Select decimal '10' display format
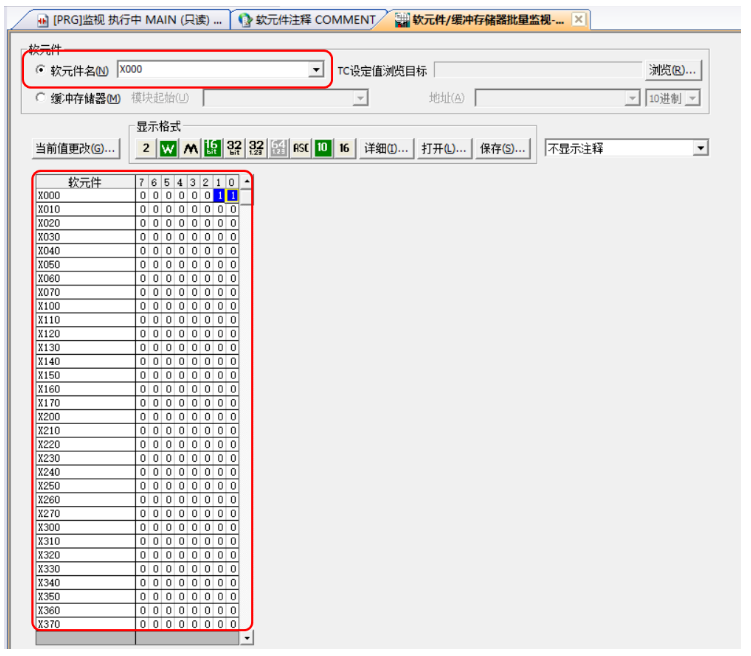This screenshot has height=656, width=751. [322, 148]
